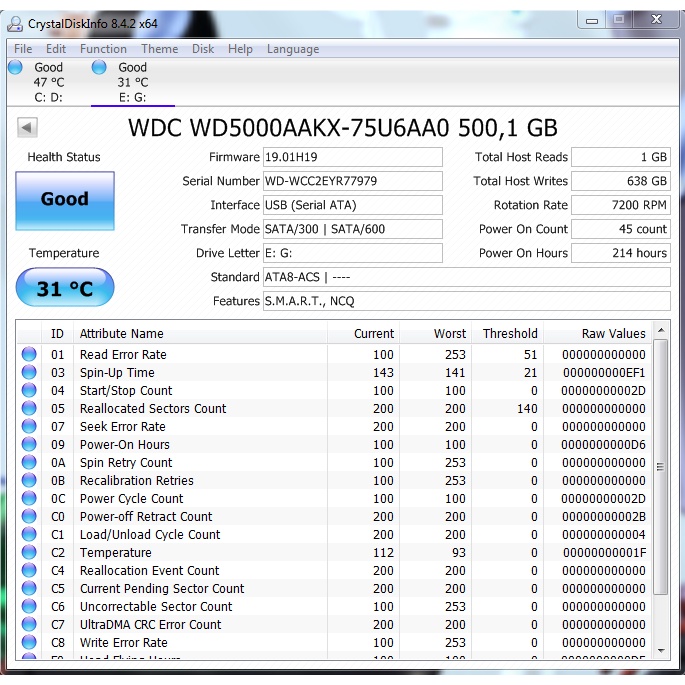Select raw value 00000000001F of Temperature
This screenshot has width=685, height=685.
point(604,553)
